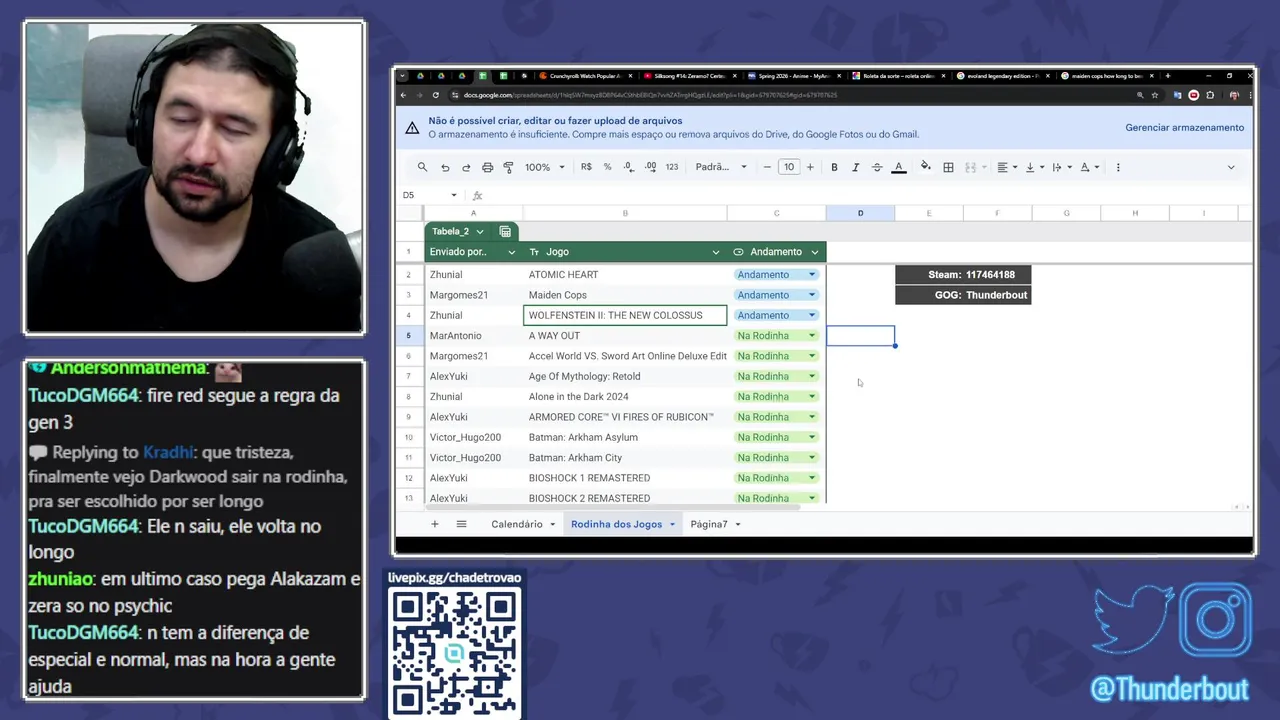Screen dimensions: 1280x720
Task: Open the search menus magnifier icon
Action: [422, 167]
